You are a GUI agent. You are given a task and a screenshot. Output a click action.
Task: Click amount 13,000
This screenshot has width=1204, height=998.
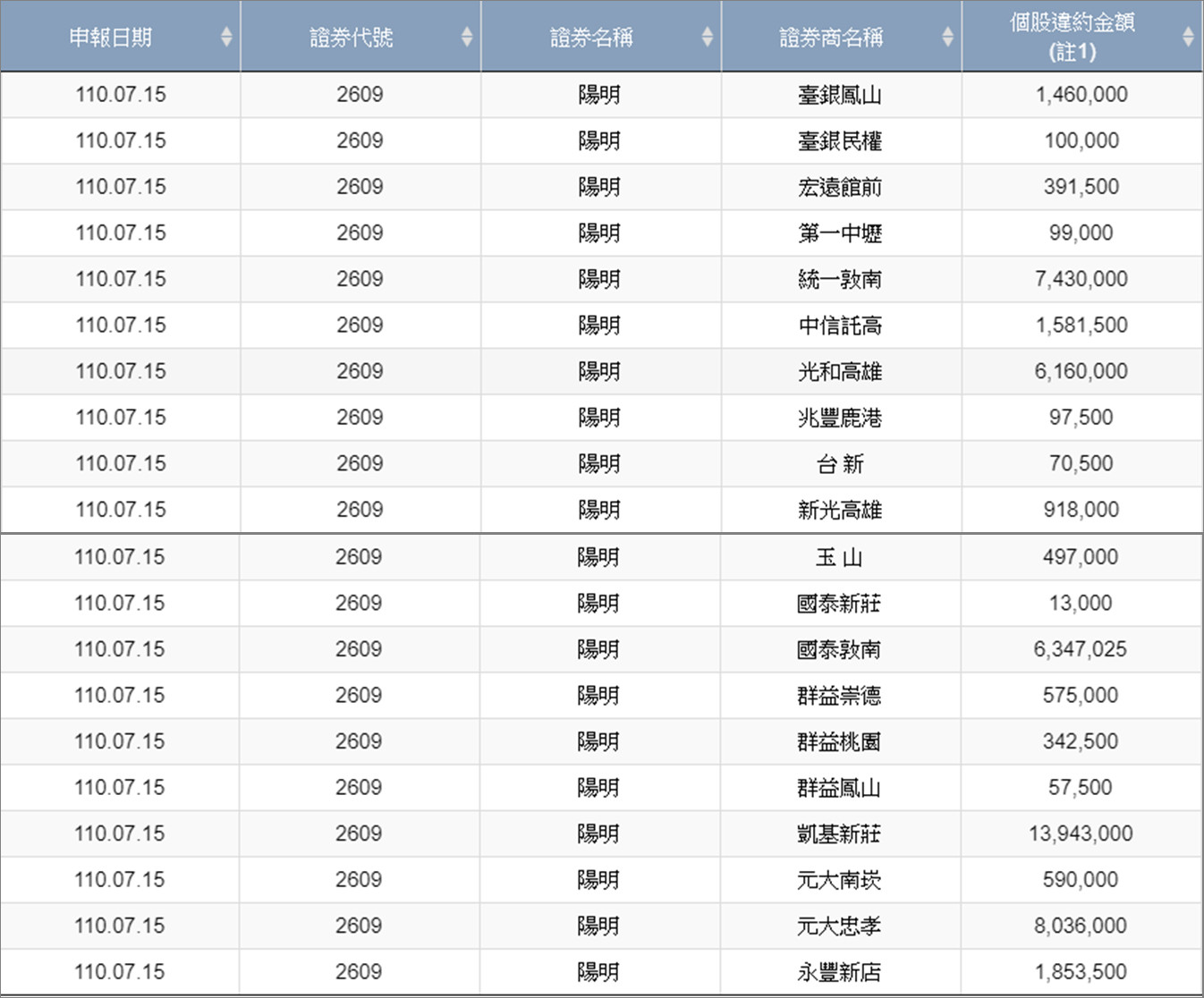(x=1081, y=603)
